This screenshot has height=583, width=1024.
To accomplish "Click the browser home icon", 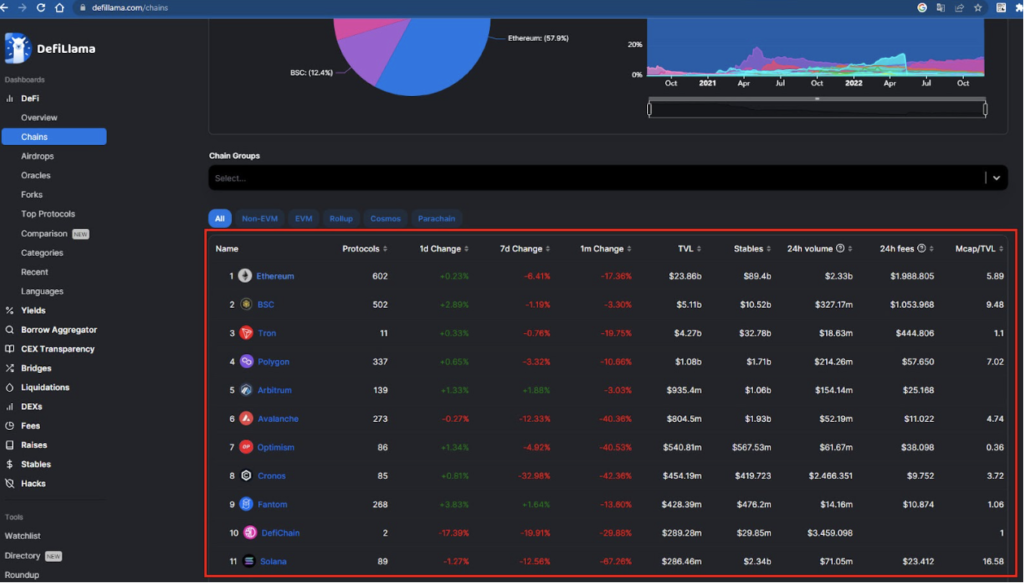I will click(x=59, y=8).
